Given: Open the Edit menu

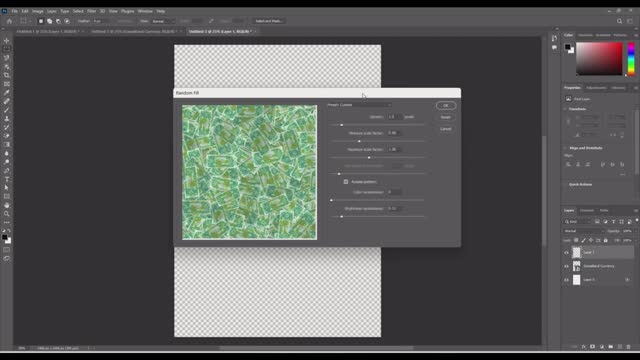Looking at the screenshot, I should click(25, 11).
